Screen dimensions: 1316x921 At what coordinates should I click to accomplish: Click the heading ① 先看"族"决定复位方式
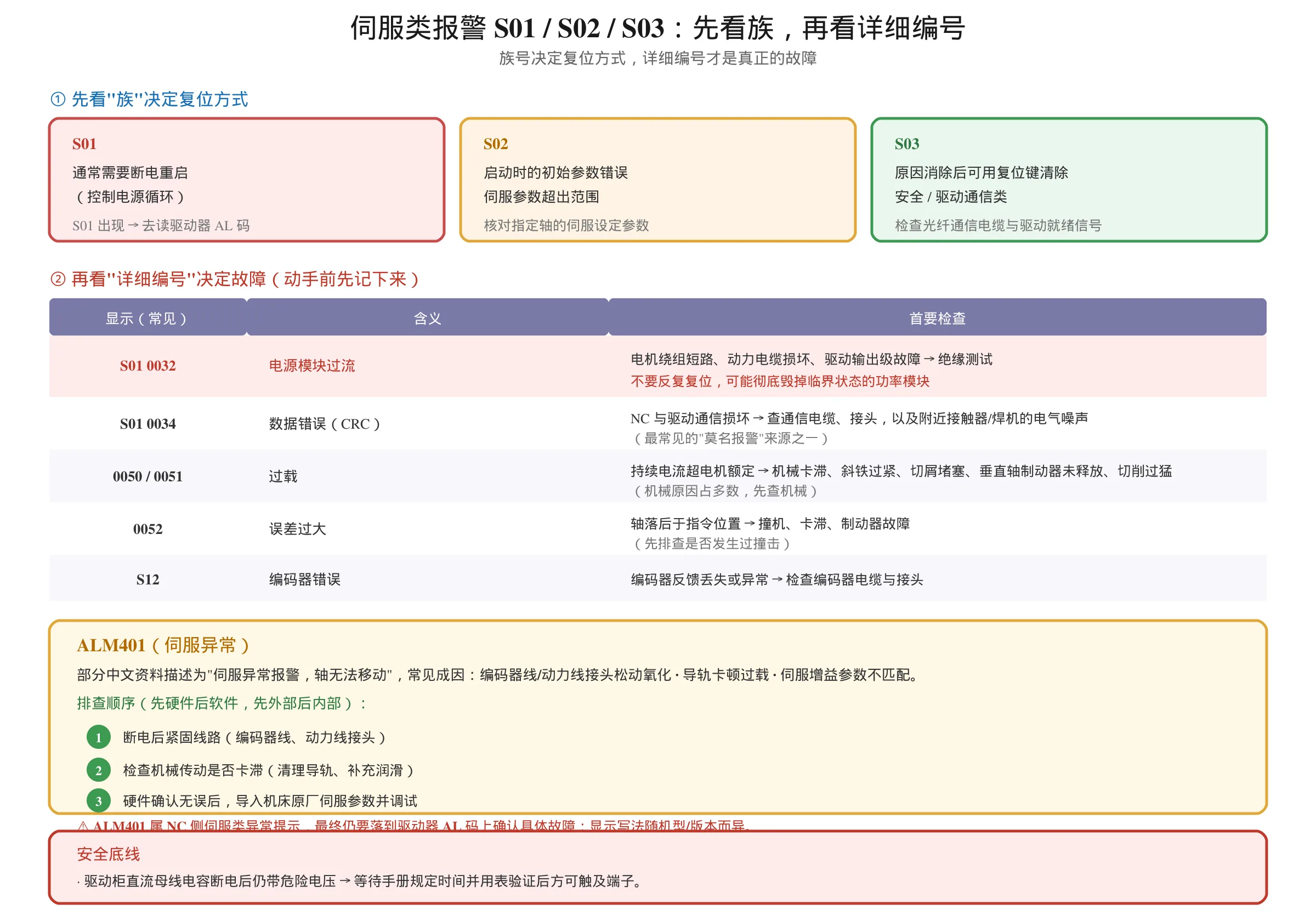coord(149,99)
